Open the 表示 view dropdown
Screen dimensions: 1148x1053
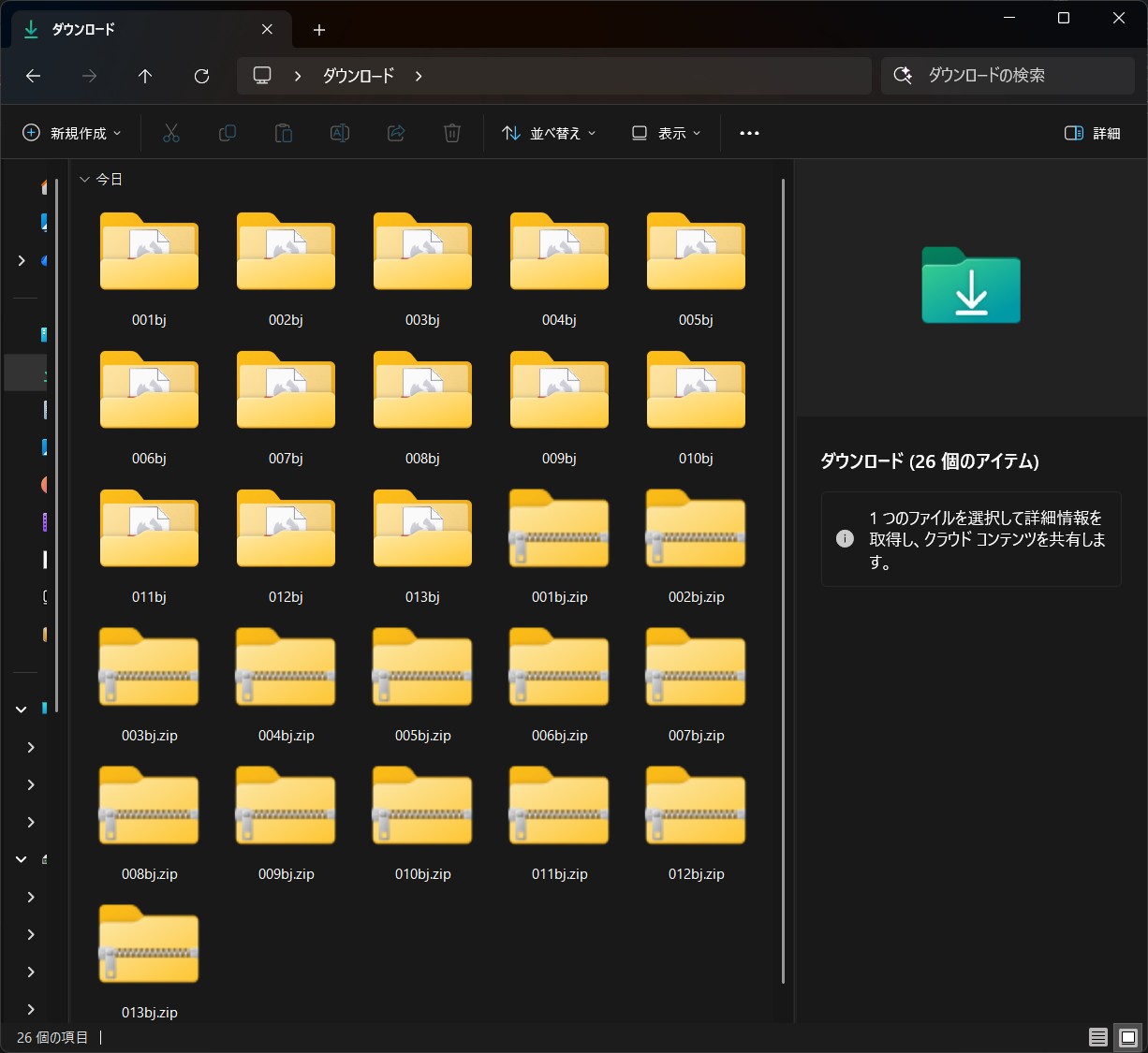(x=666, y=133)
